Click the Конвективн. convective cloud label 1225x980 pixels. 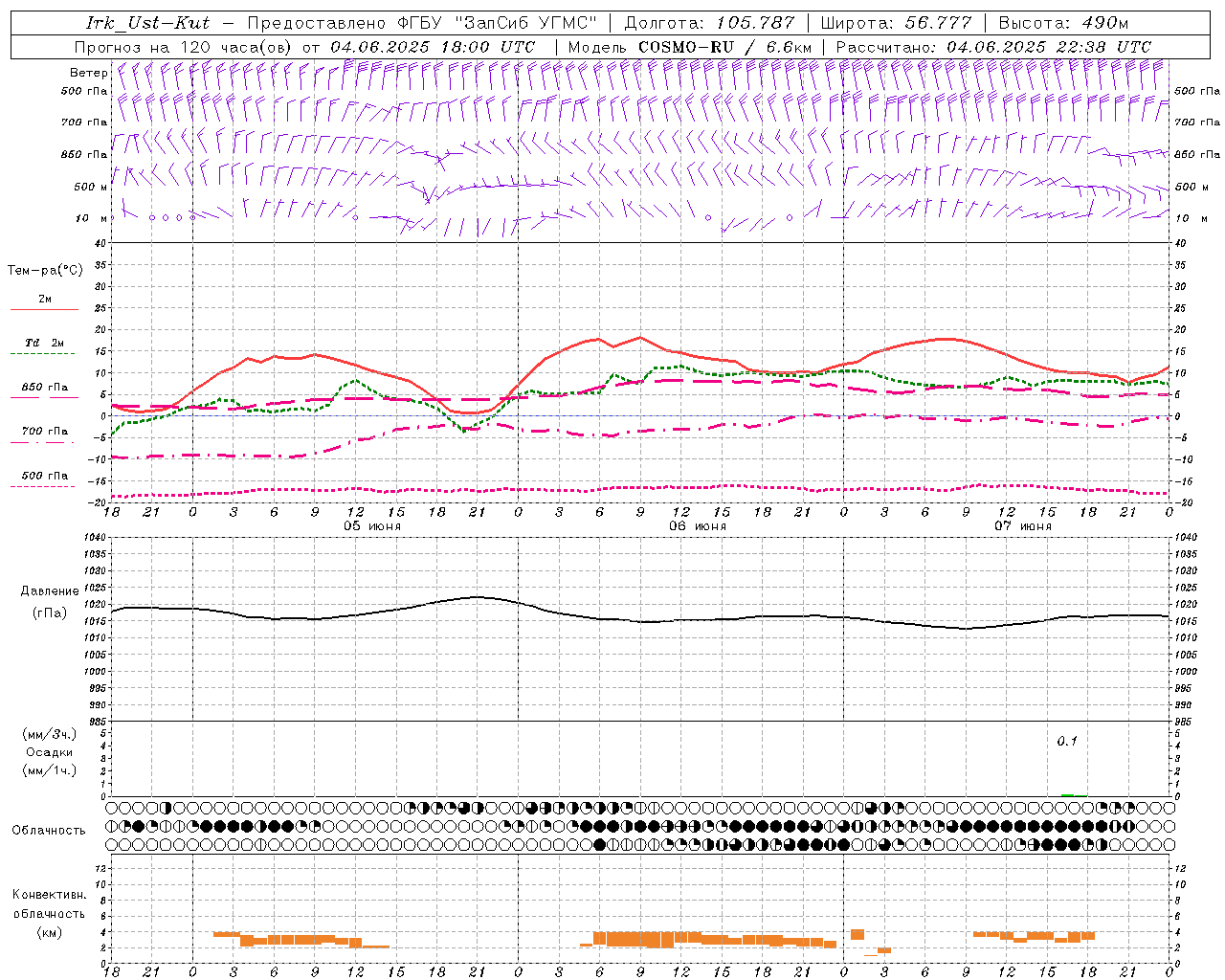tap(49, 895)
